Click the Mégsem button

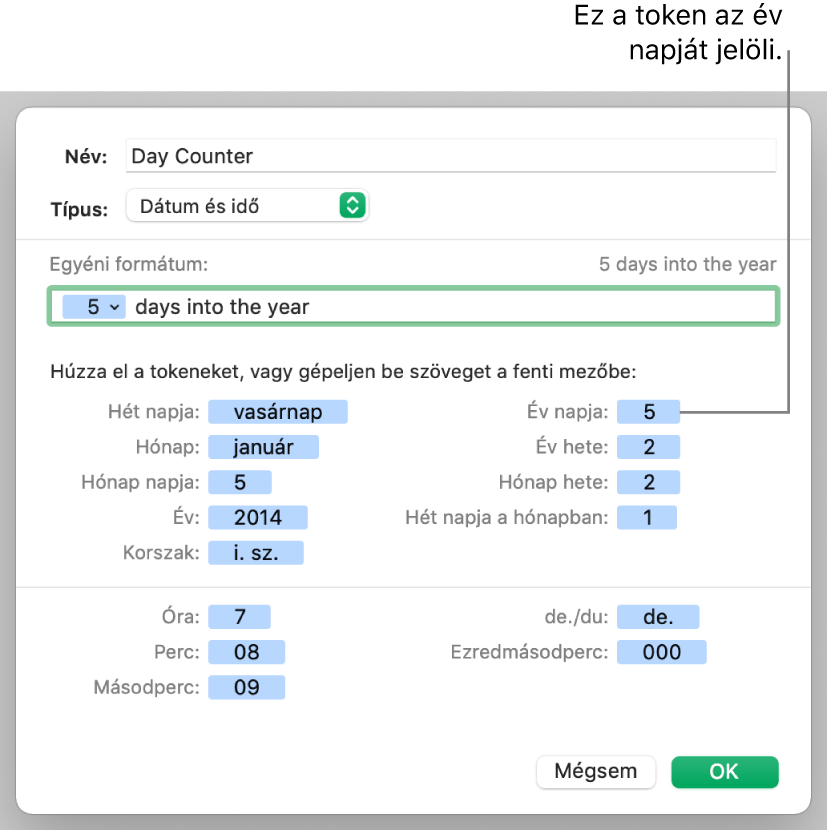596,772
